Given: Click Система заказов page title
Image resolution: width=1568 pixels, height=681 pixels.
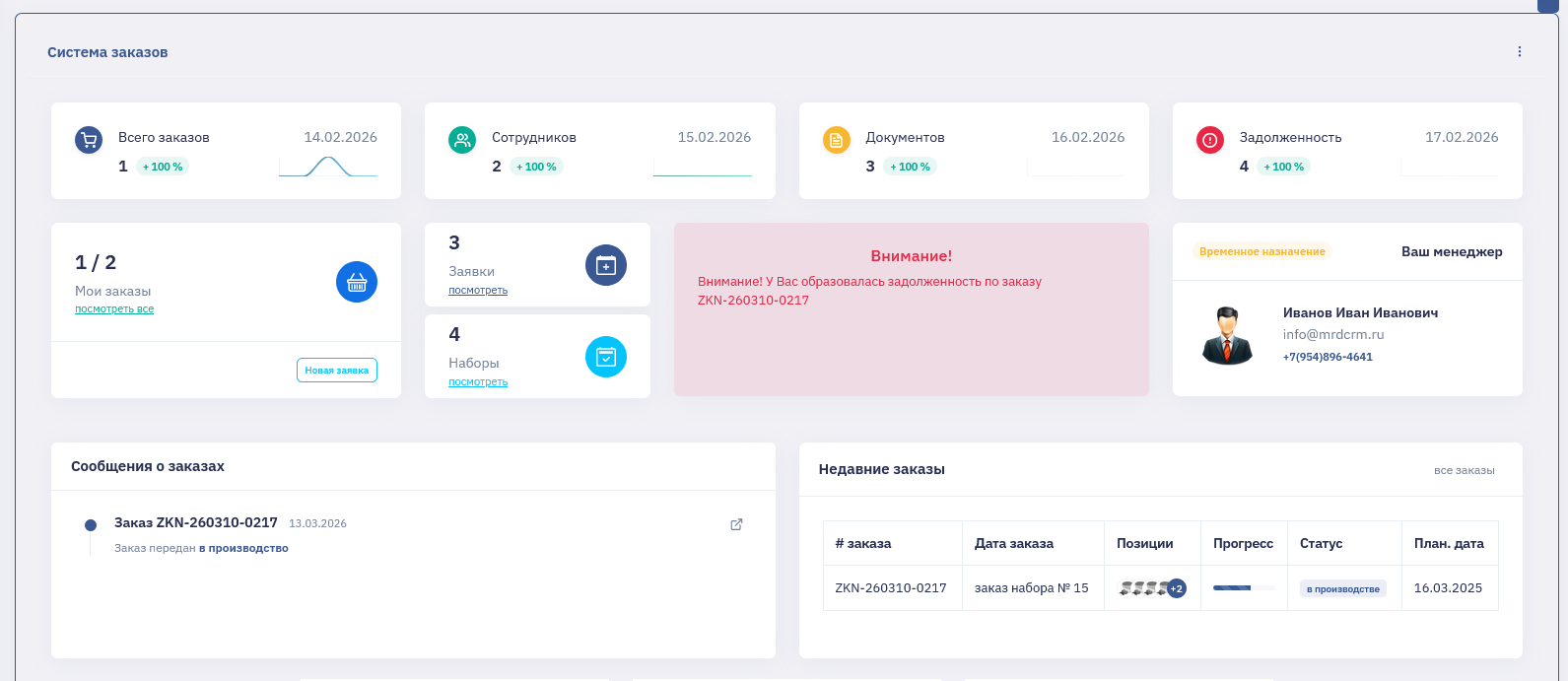Looking at the screenshot, I should (107, 52).
